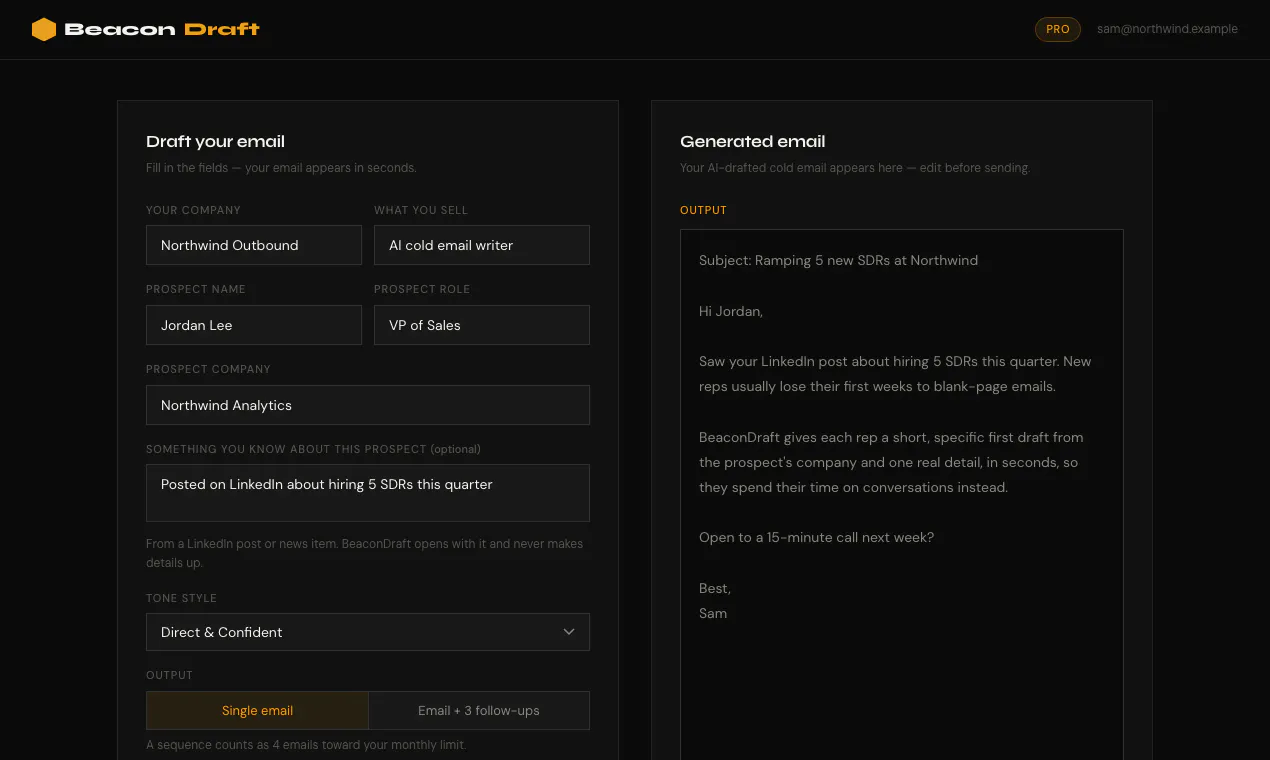Edit the Your Company field
This screenshot has height=760, width=1270.
(254, 245)
